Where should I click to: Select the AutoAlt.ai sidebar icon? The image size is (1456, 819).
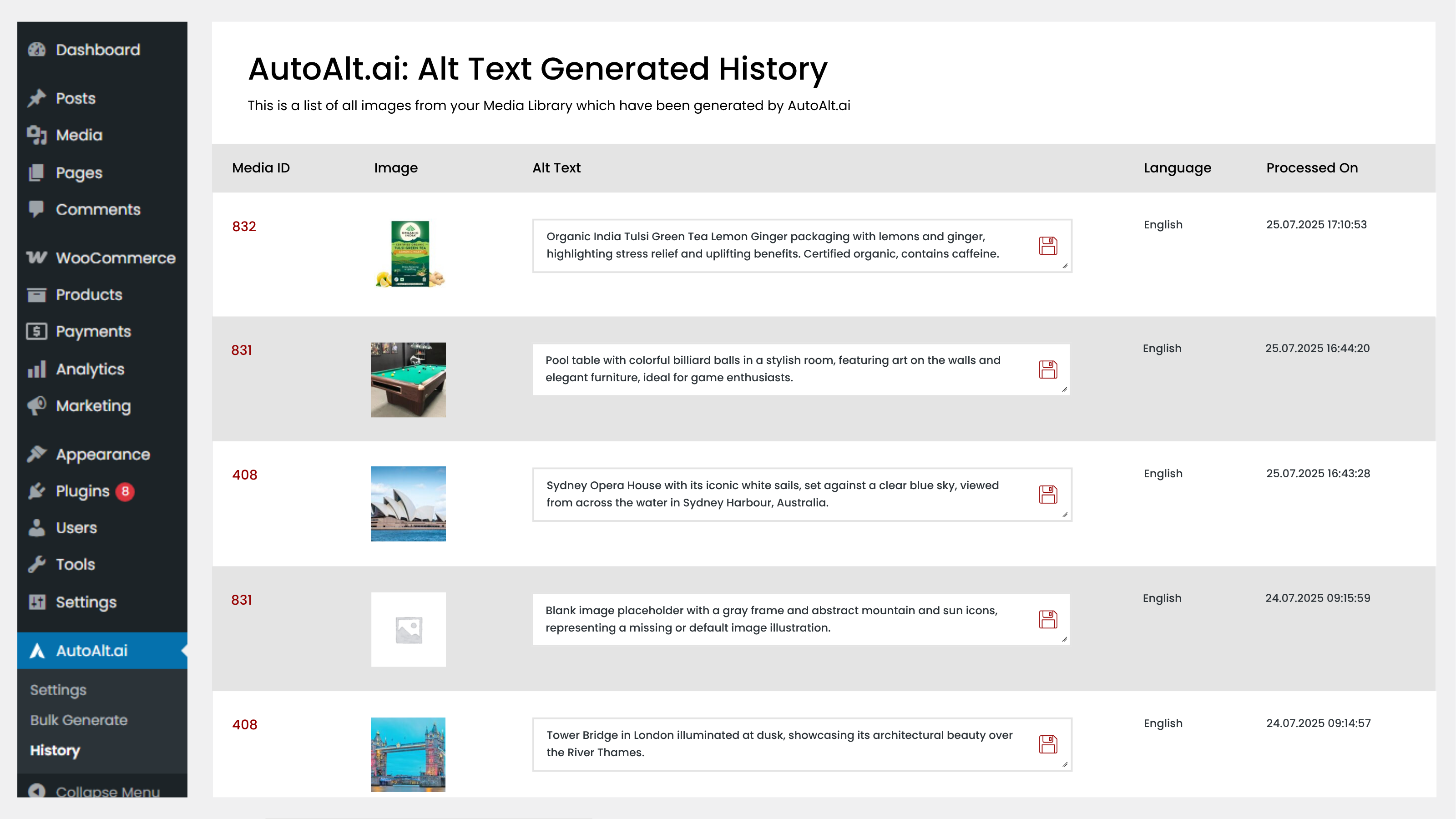tap(36, 651)
